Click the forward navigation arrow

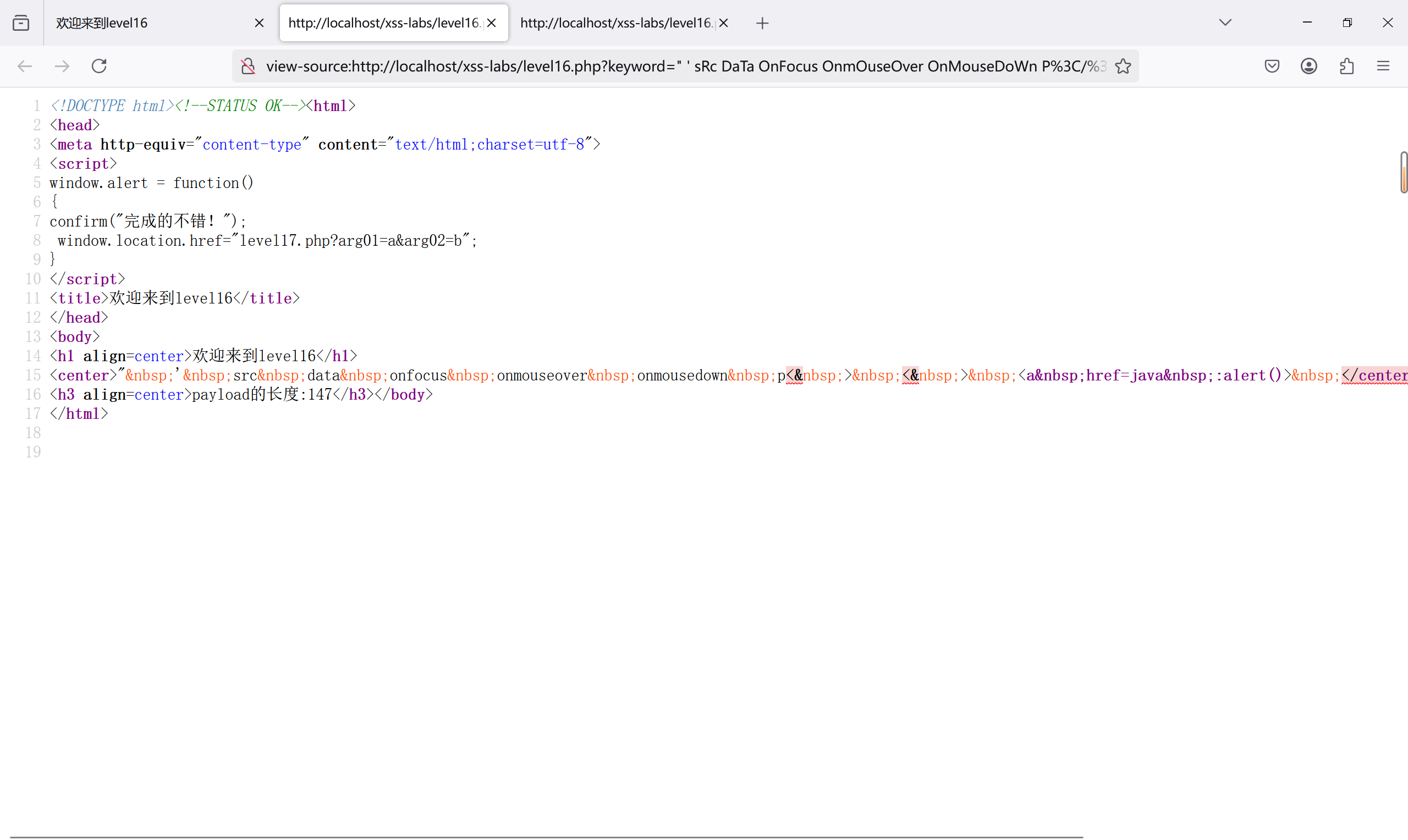point(62,66)
